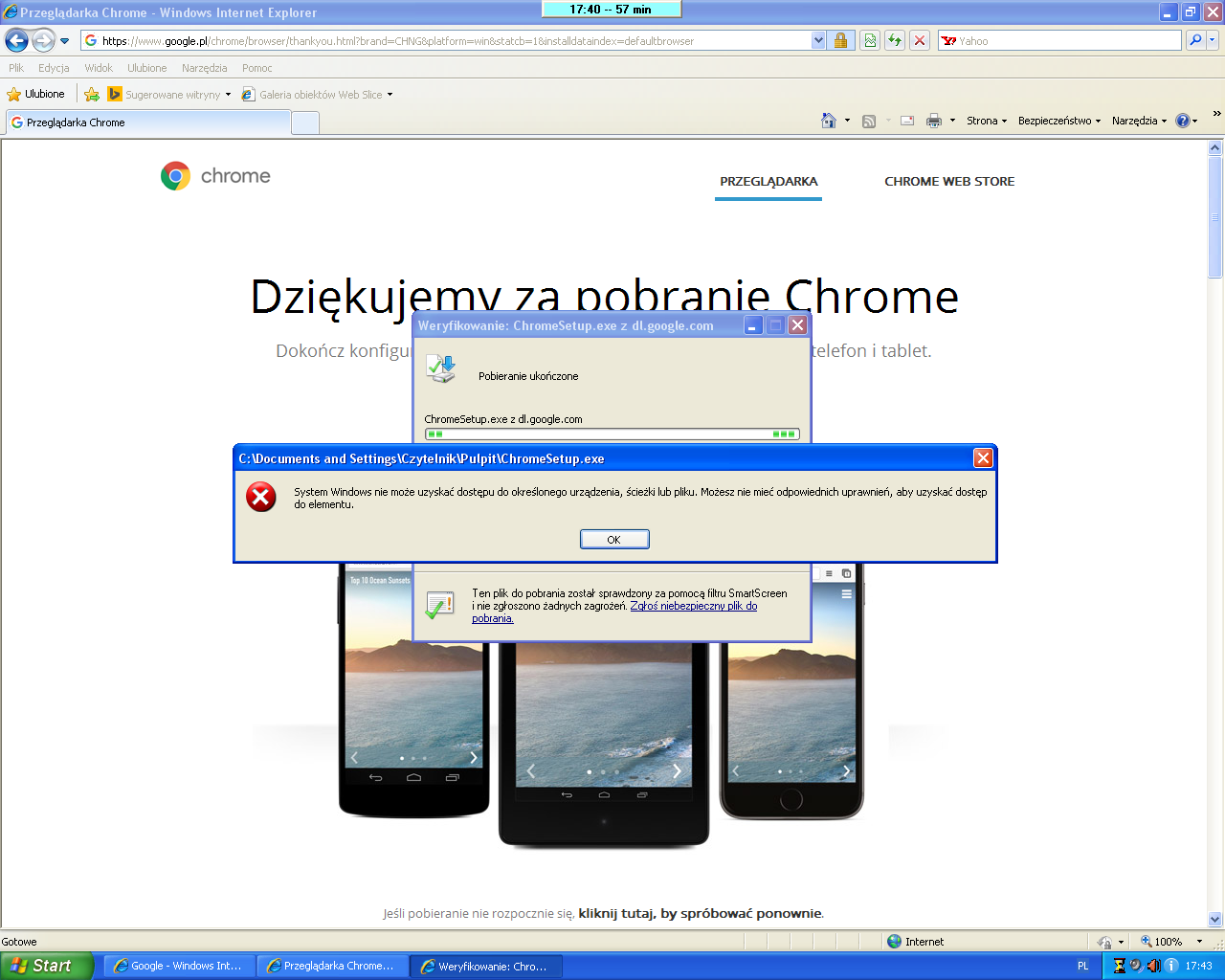1225x980 pixels.
Task: Close the ChromeSetup.exe error dialog
Action: coord(983,458)
